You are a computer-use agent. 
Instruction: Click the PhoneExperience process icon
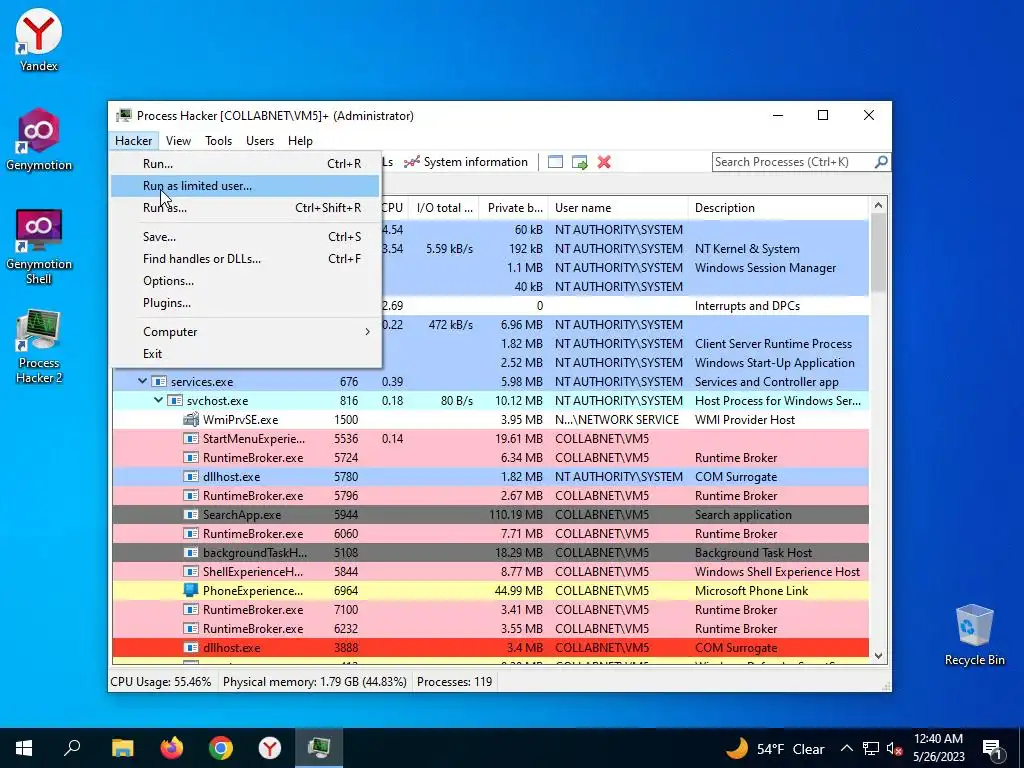(x=191, y=590)
